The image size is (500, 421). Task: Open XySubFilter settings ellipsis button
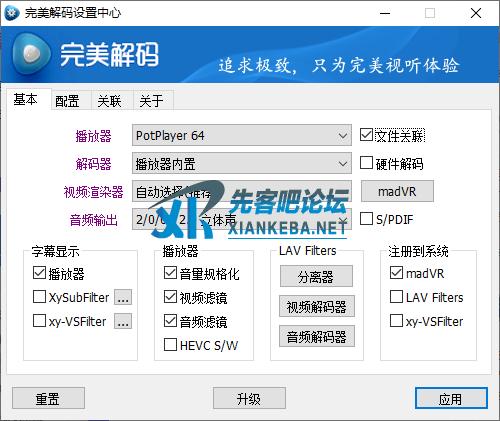[x=123, y=297]
